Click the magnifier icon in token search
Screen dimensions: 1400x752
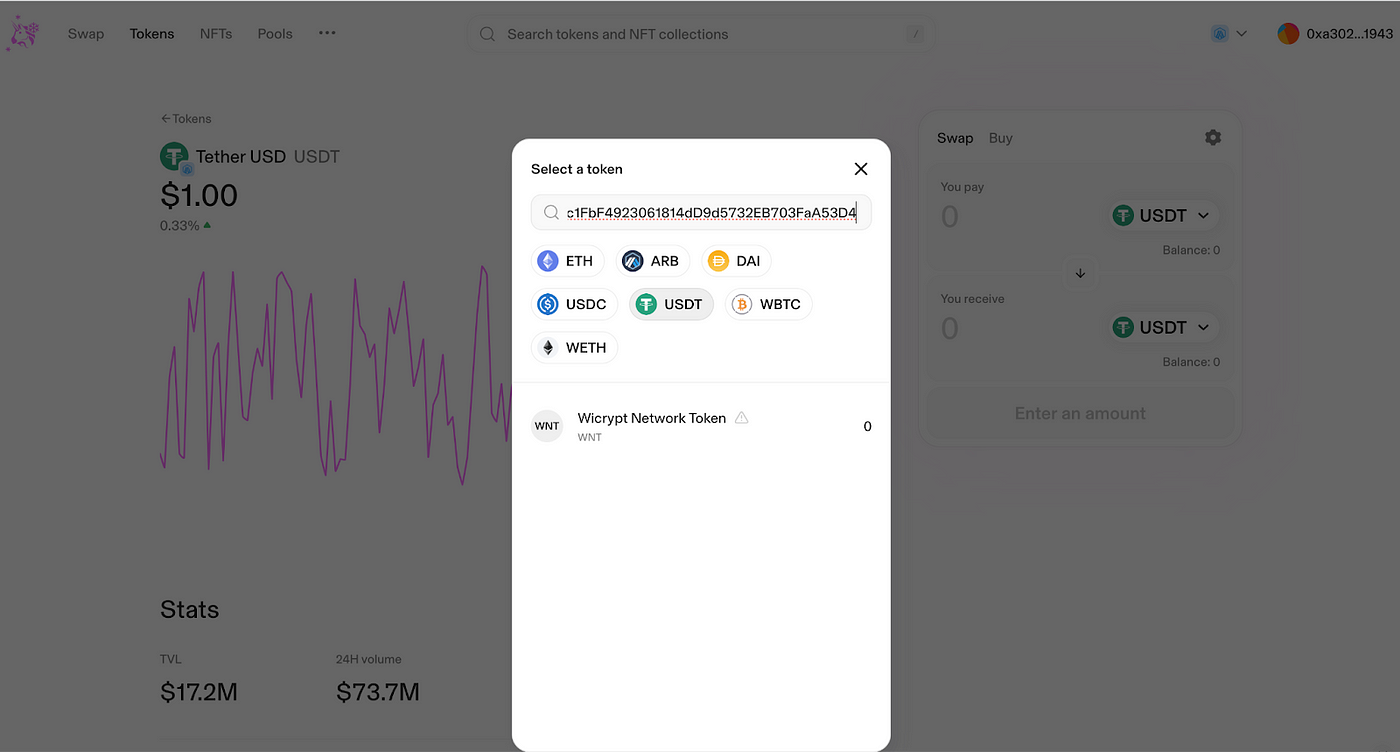pos(551,212)
